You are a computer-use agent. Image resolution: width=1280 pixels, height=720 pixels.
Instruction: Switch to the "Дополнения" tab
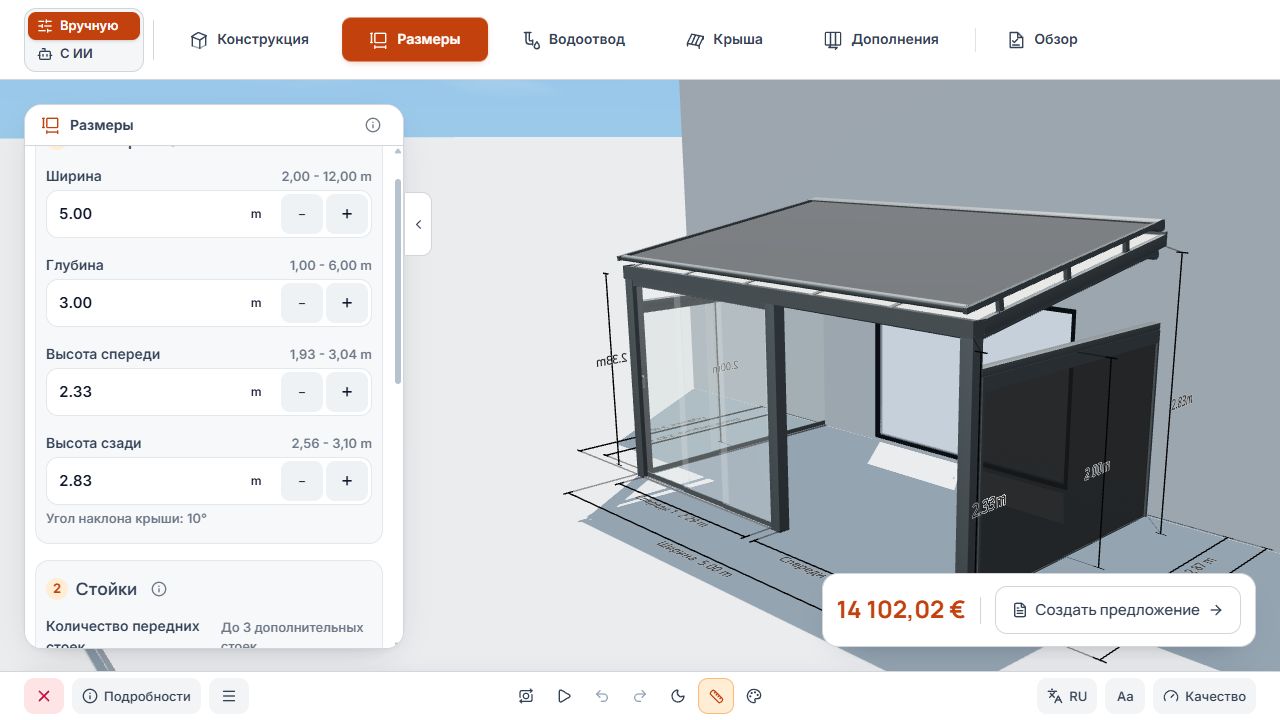(881, 40)
